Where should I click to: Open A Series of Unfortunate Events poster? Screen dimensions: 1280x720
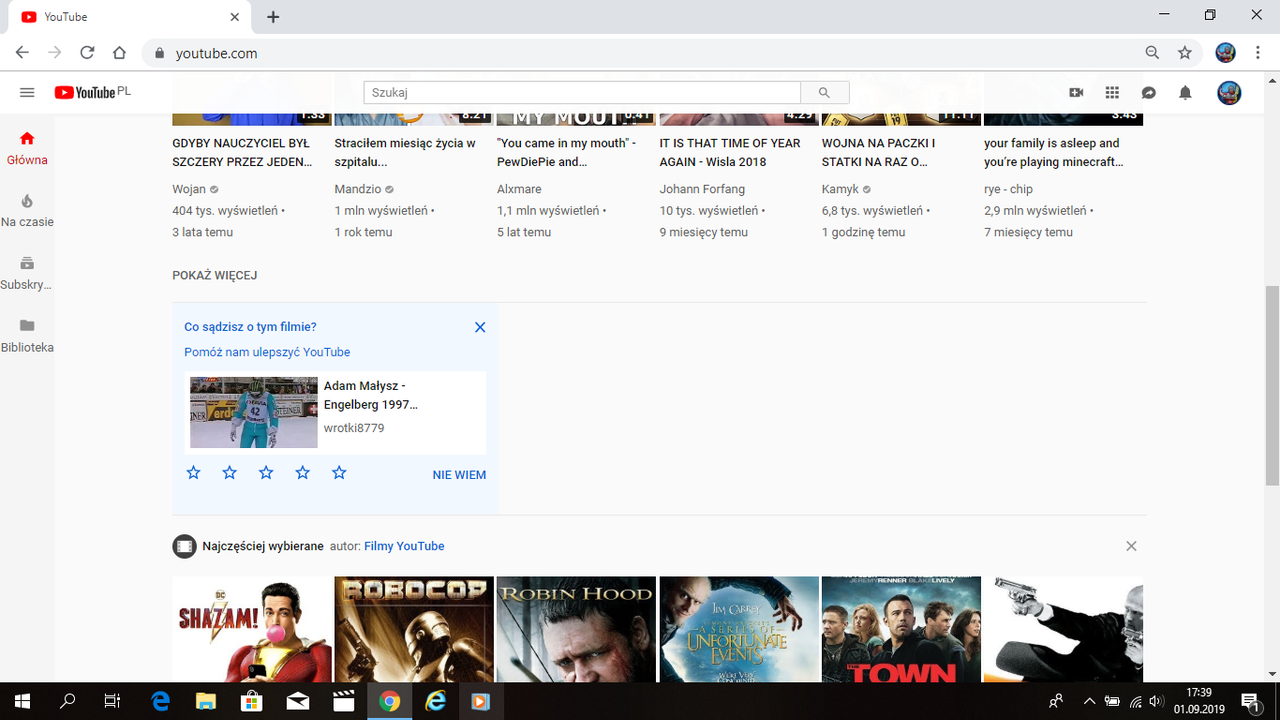point(739,629)
